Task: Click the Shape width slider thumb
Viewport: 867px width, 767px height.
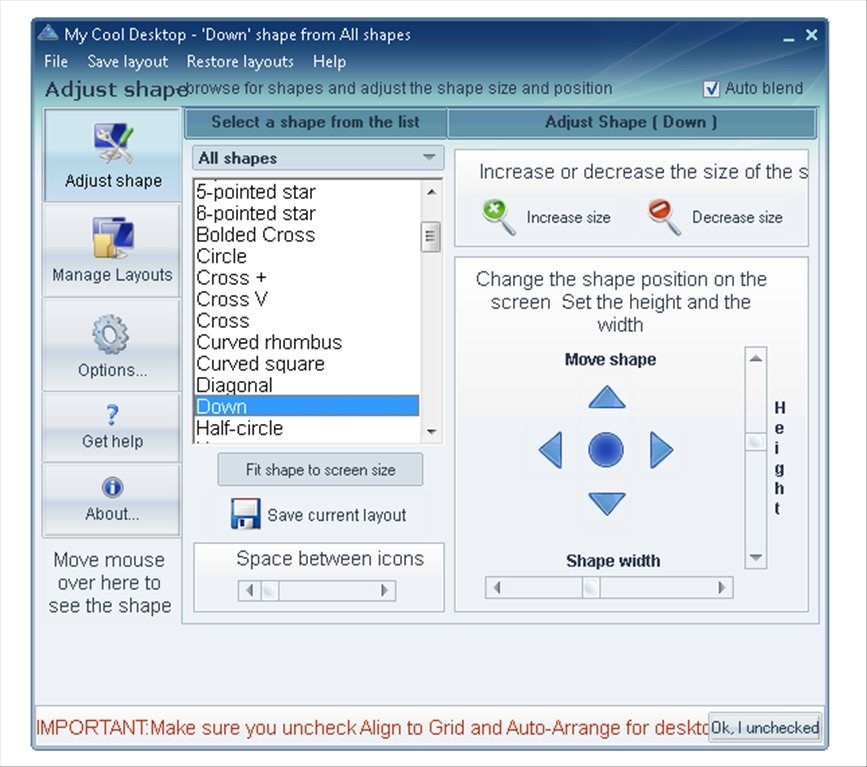Action: [591, 587]
